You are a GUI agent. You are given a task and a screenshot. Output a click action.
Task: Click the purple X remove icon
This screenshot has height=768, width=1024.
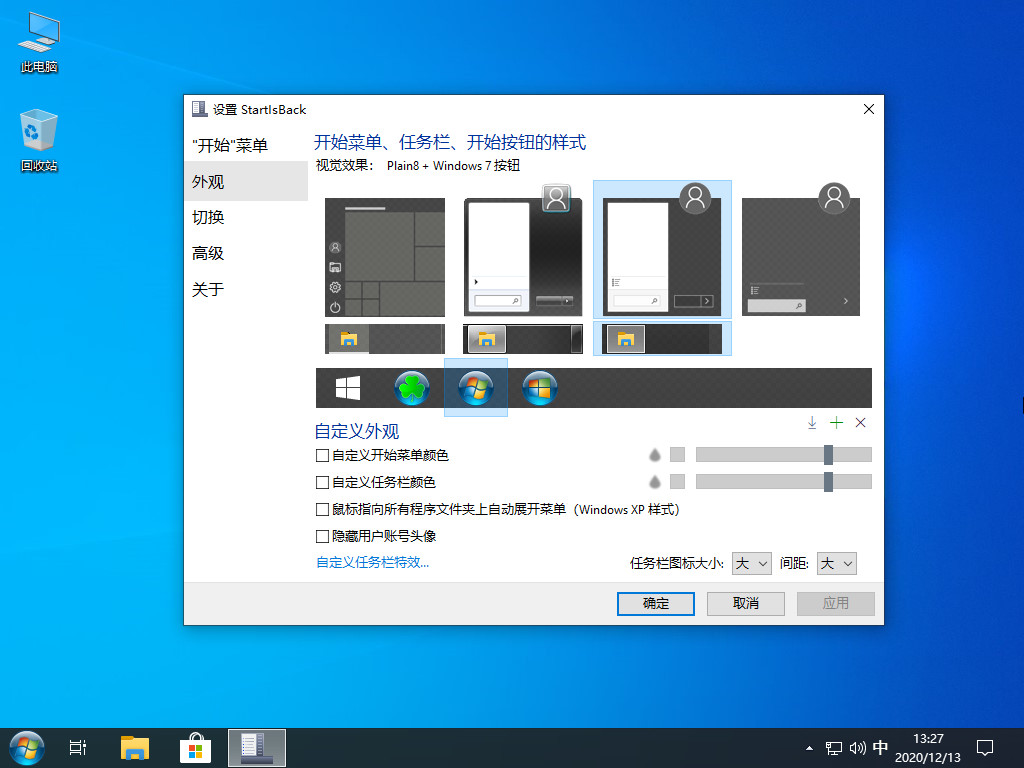pos(861,423)
